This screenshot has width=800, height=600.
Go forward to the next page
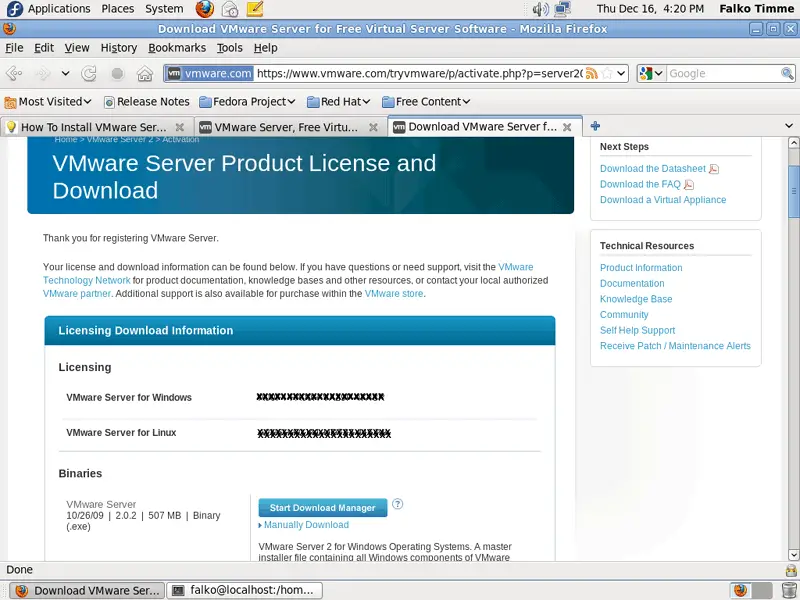(x=43, y=73)
